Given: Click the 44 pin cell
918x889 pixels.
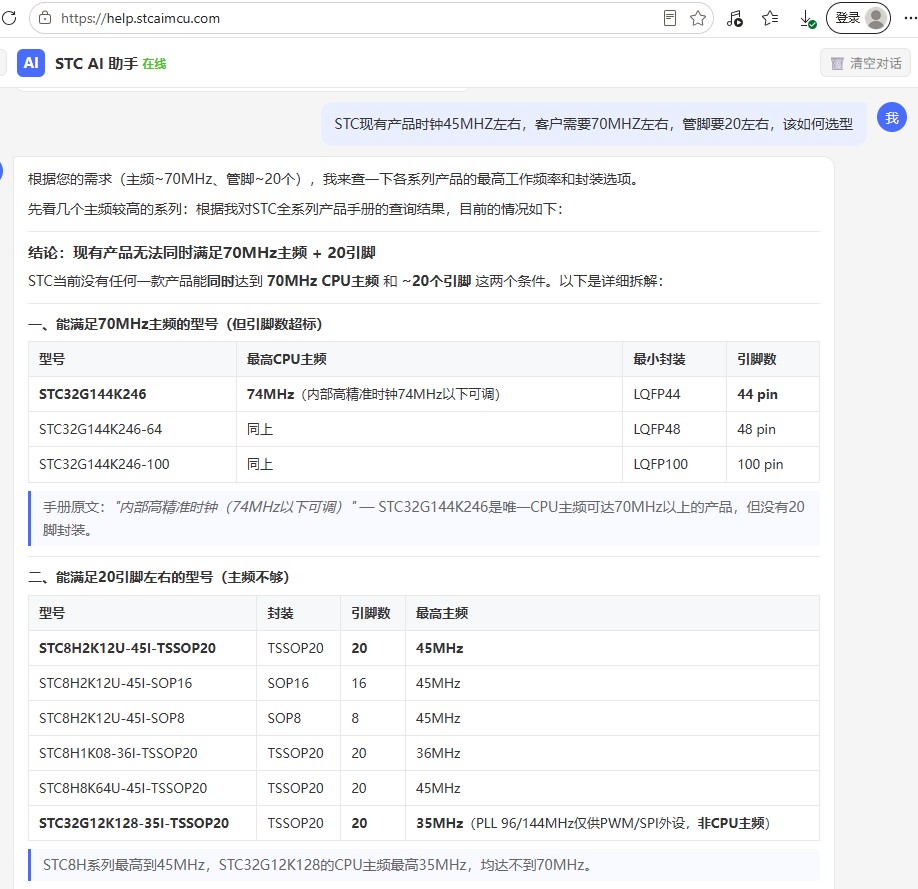Looking at the screenshot, I should point(773,394).
